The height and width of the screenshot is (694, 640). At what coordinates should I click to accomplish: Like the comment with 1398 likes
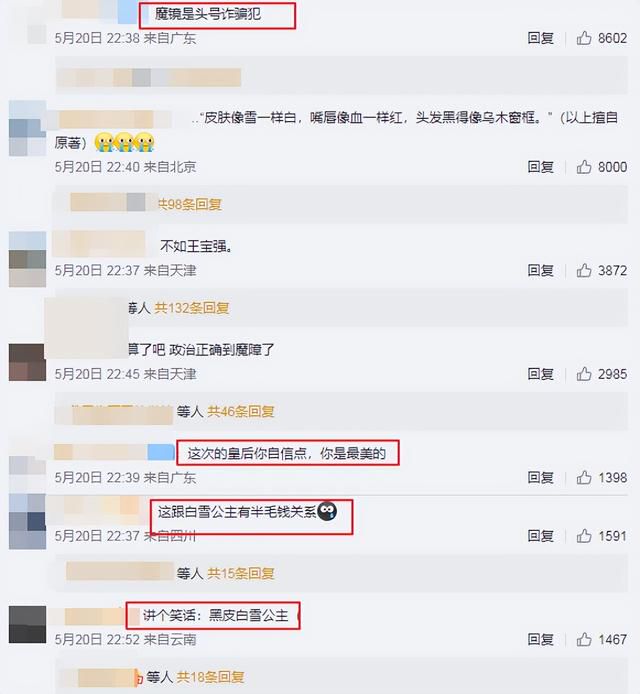tap(584, 478)
